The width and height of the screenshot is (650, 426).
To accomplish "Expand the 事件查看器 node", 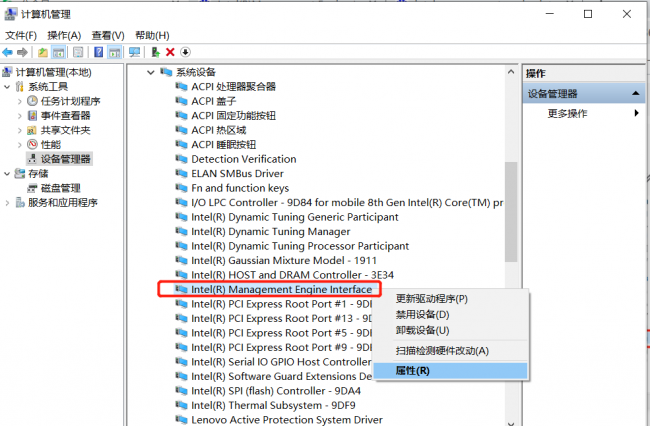I will (19, 116).
